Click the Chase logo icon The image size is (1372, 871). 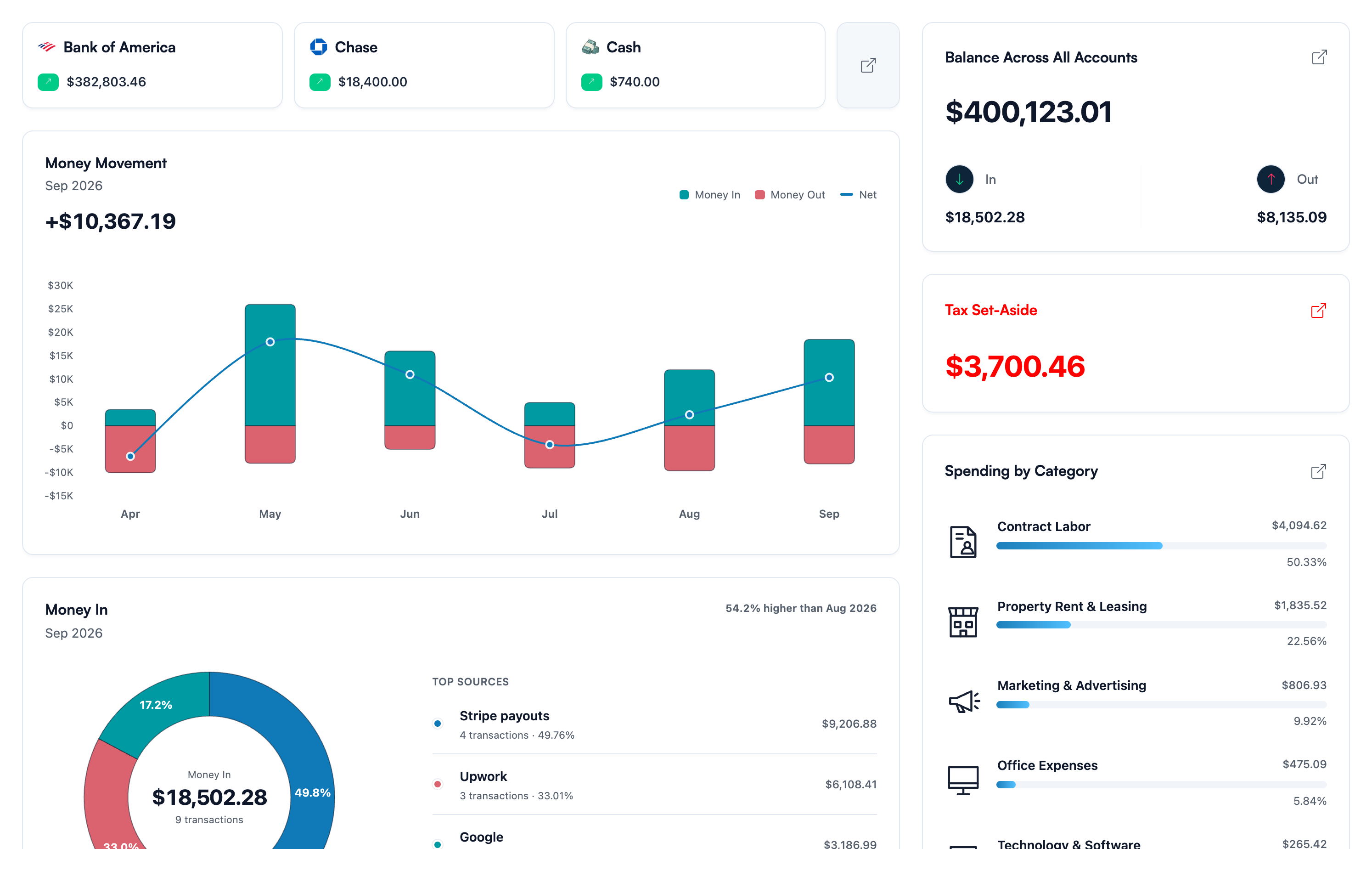point(319,47)
